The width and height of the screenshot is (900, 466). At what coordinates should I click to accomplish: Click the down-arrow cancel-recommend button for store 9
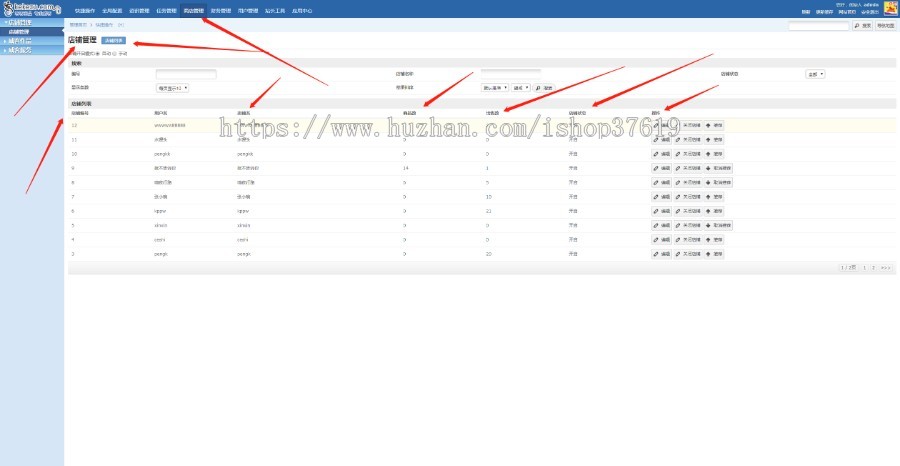718,169
